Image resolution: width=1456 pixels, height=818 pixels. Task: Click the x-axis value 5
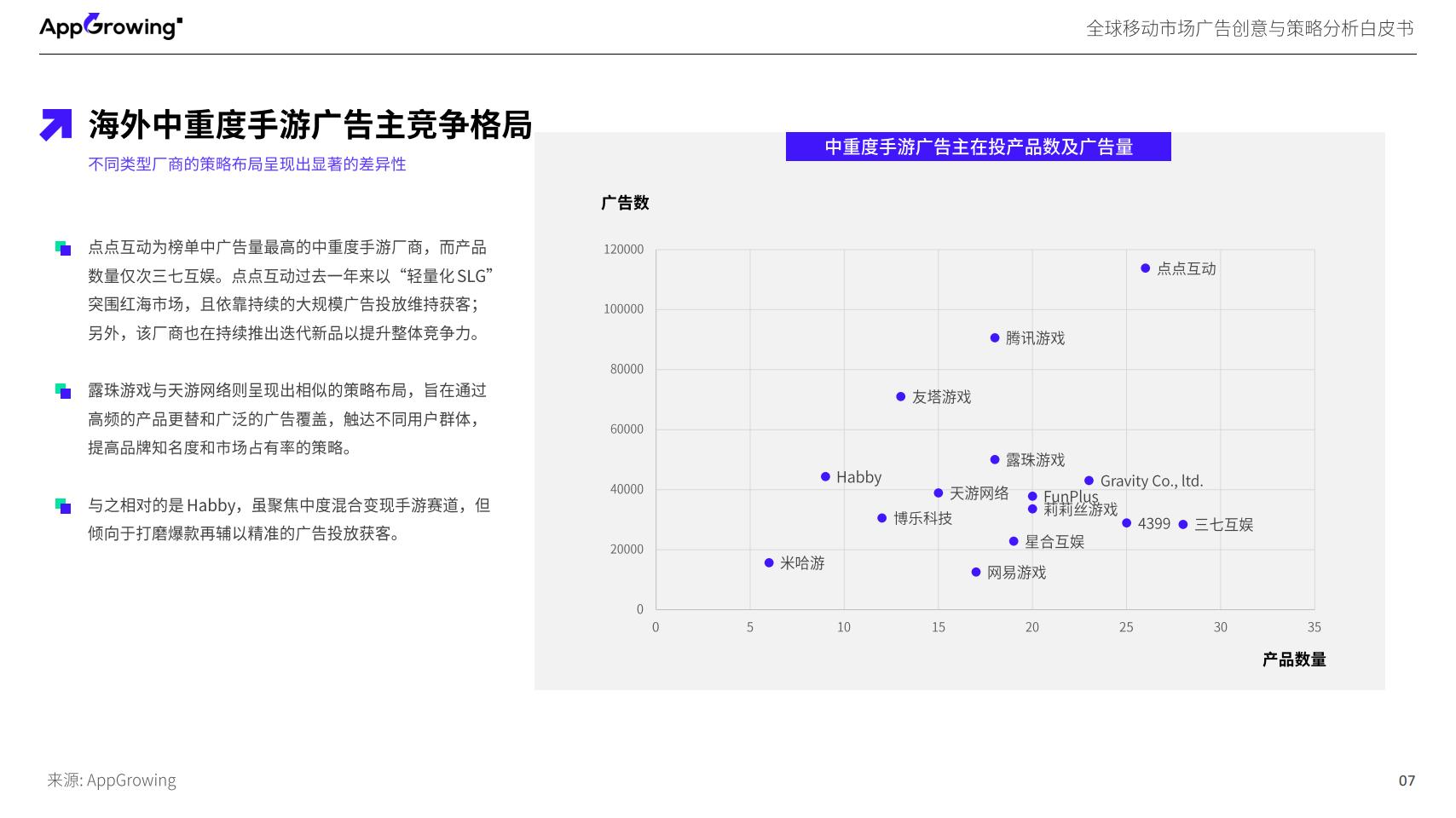coord(750,627)
